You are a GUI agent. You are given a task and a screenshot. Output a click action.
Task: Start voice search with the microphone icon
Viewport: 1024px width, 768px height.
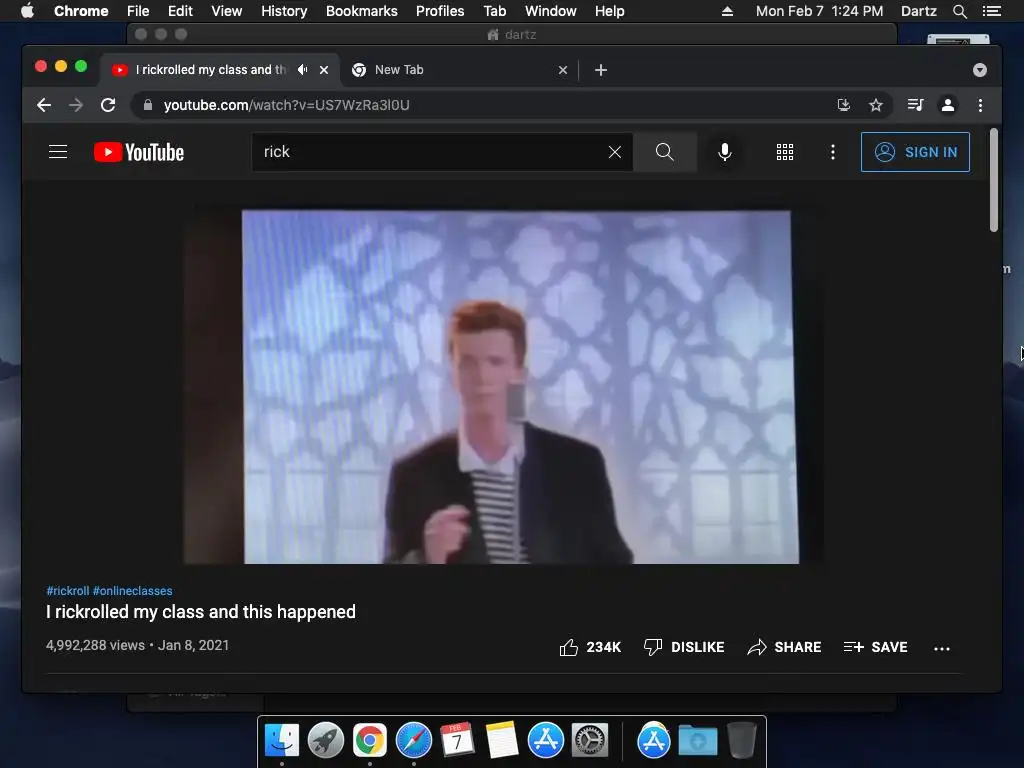click(x=724, y=152)
